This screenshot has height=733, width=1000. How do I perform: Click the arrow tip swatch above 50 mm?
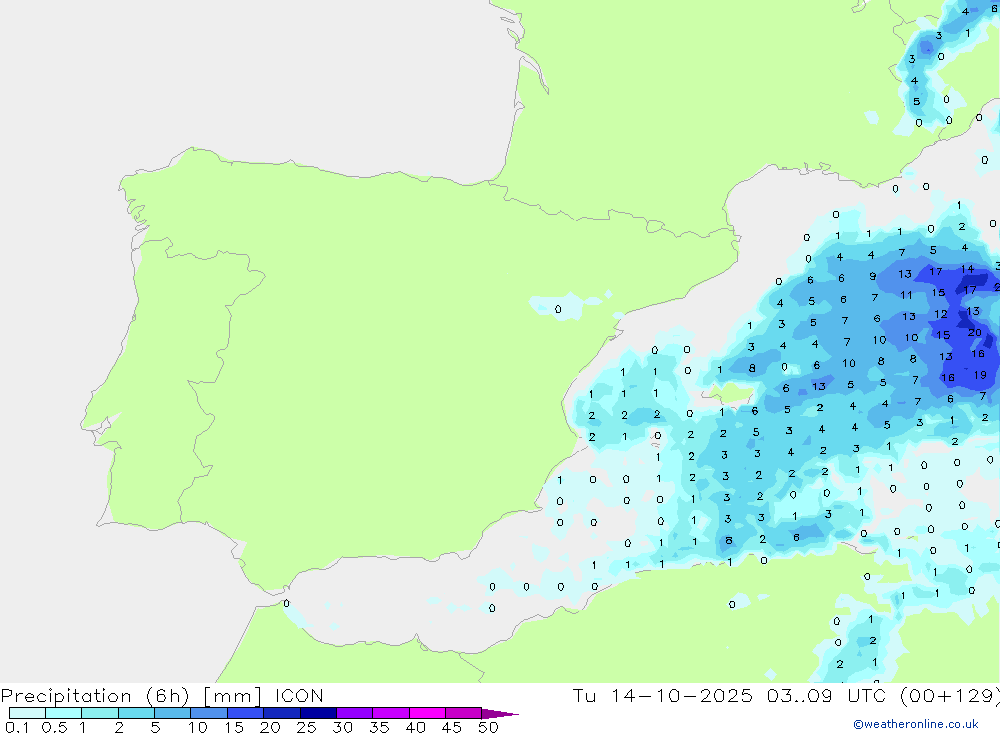499,714
